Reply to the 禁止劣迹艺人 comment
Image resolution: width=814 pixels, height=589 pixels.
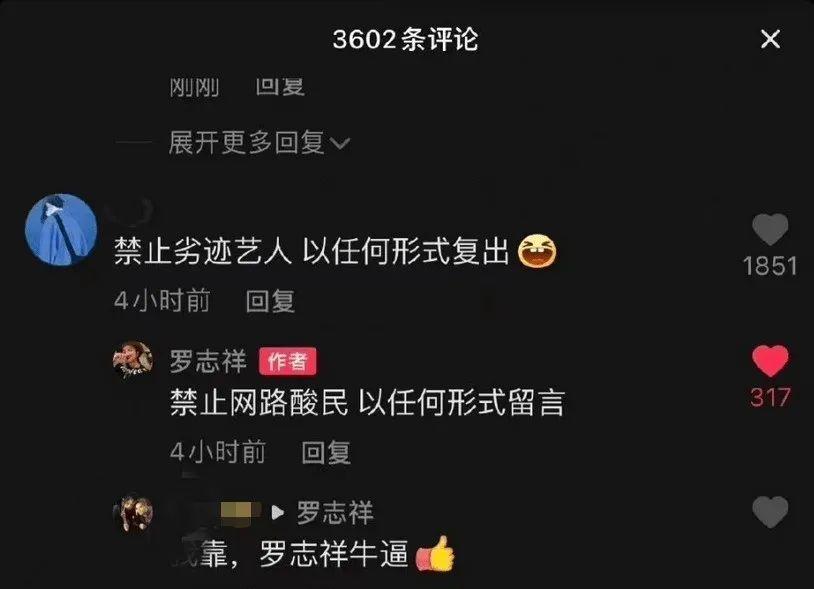270,301
